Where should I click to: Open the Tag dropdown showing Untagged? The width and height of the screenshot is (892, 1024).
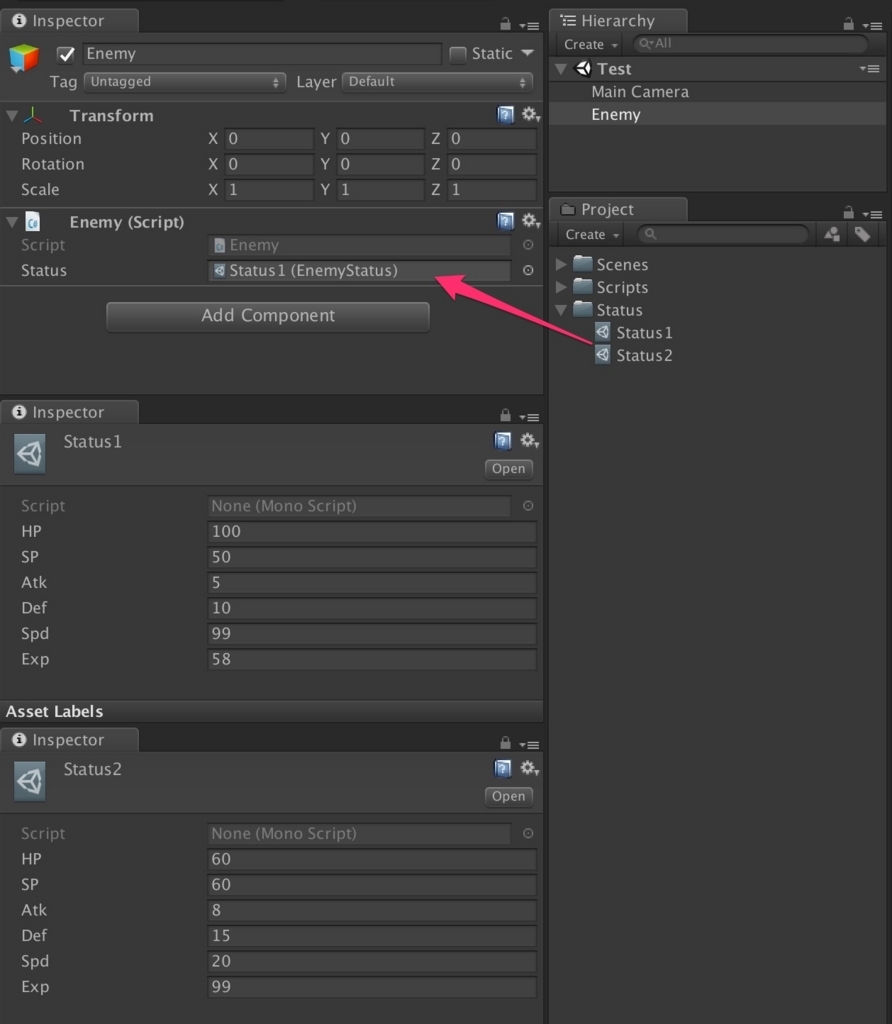185,82
